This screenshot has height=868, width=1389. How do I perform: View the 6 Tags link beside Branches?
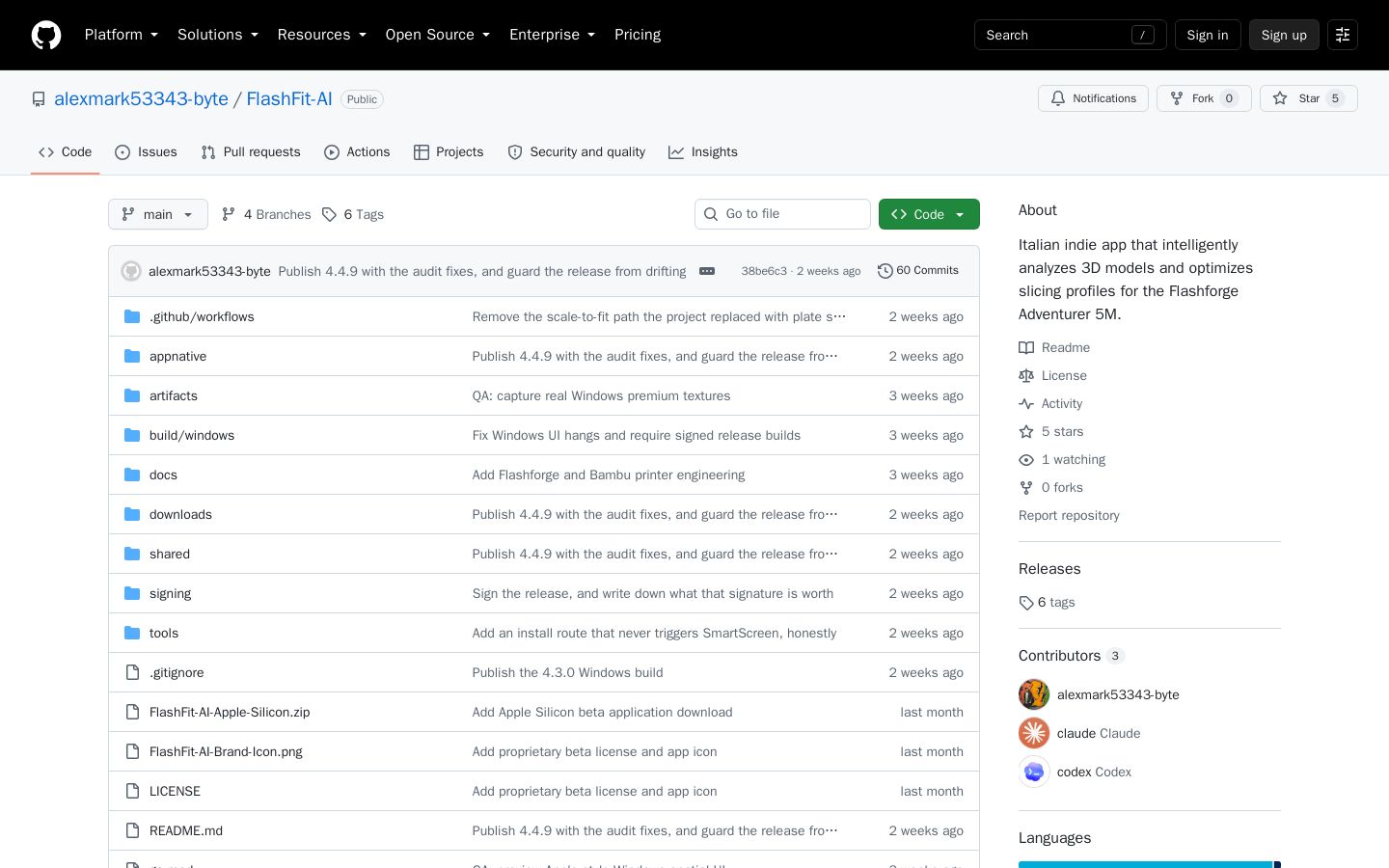click(x=353, y=214)
